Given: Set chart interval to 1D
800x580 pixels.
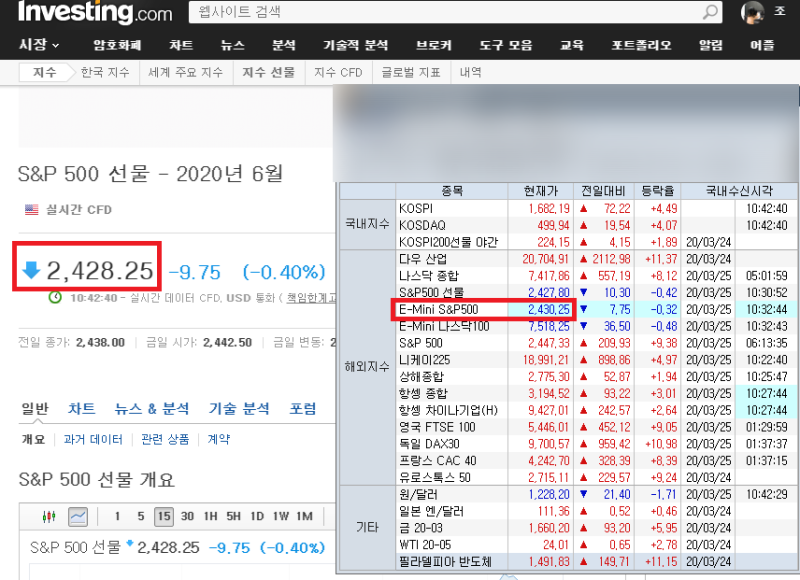Looking at the screenshot, I should [257, 516].
